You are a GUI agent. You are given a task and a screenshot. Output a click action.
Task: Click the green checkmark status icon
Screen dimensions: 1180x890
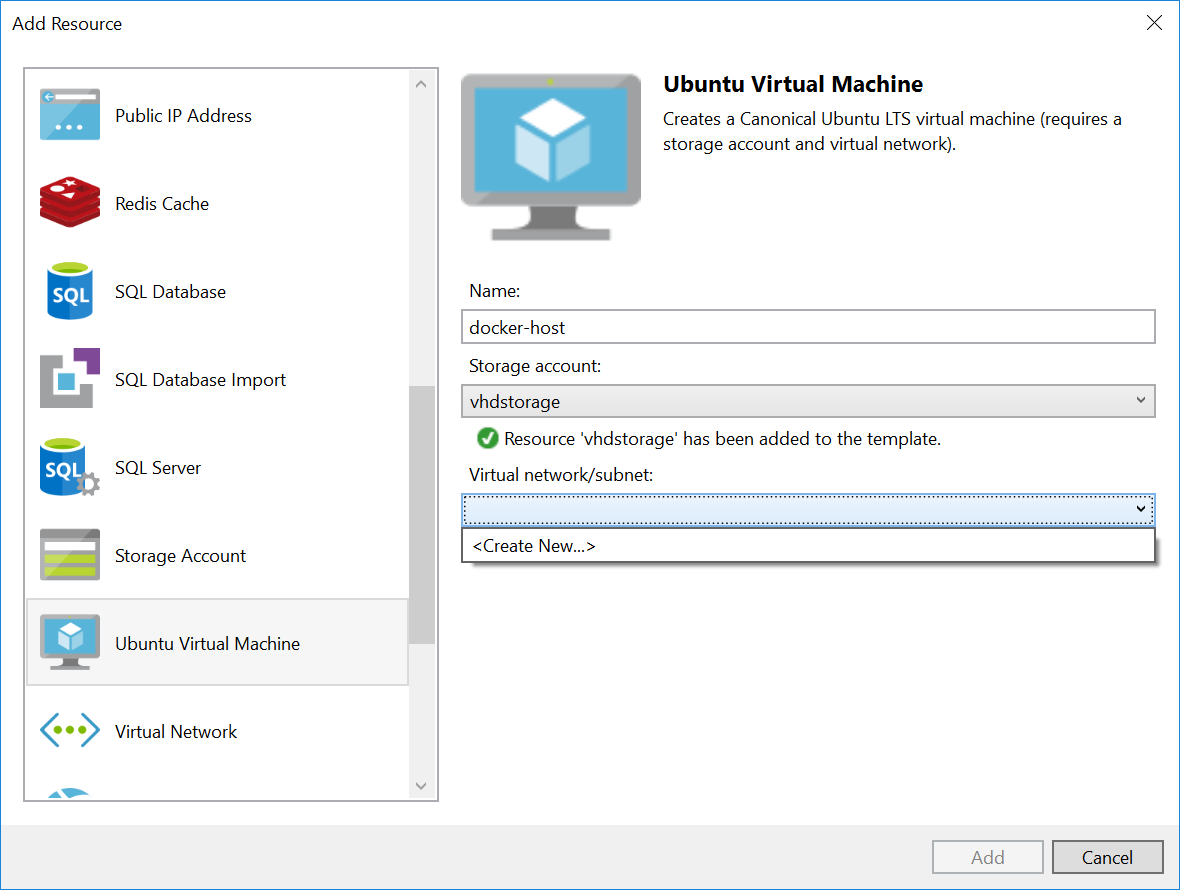tap(488, 438)
